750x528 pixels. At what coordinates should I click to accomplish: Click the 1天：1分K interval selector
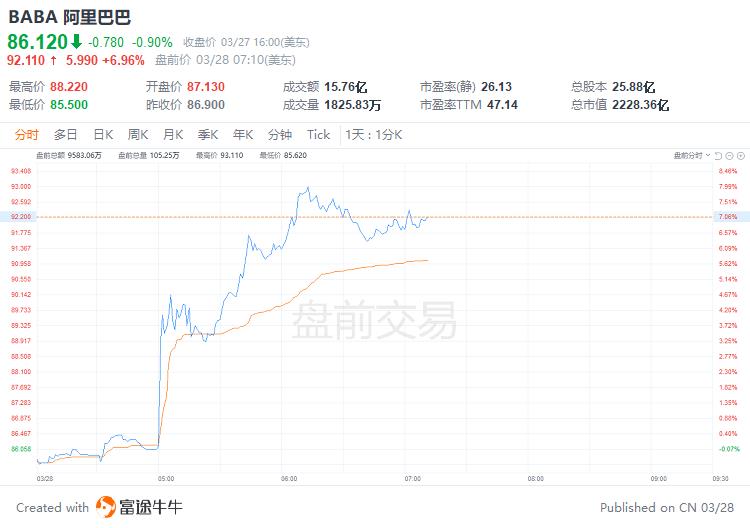coord(374,134)
